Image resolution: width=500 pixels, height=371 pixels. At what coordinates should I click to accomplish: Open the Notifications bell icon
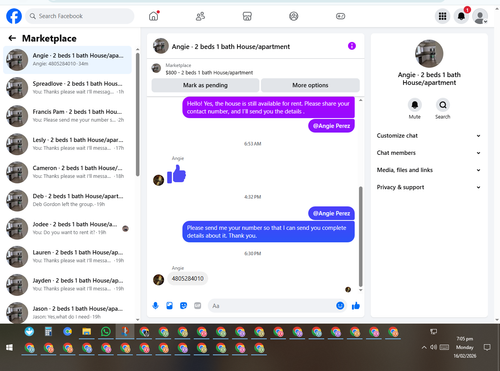pyautogui.click(x=461, y=16)
